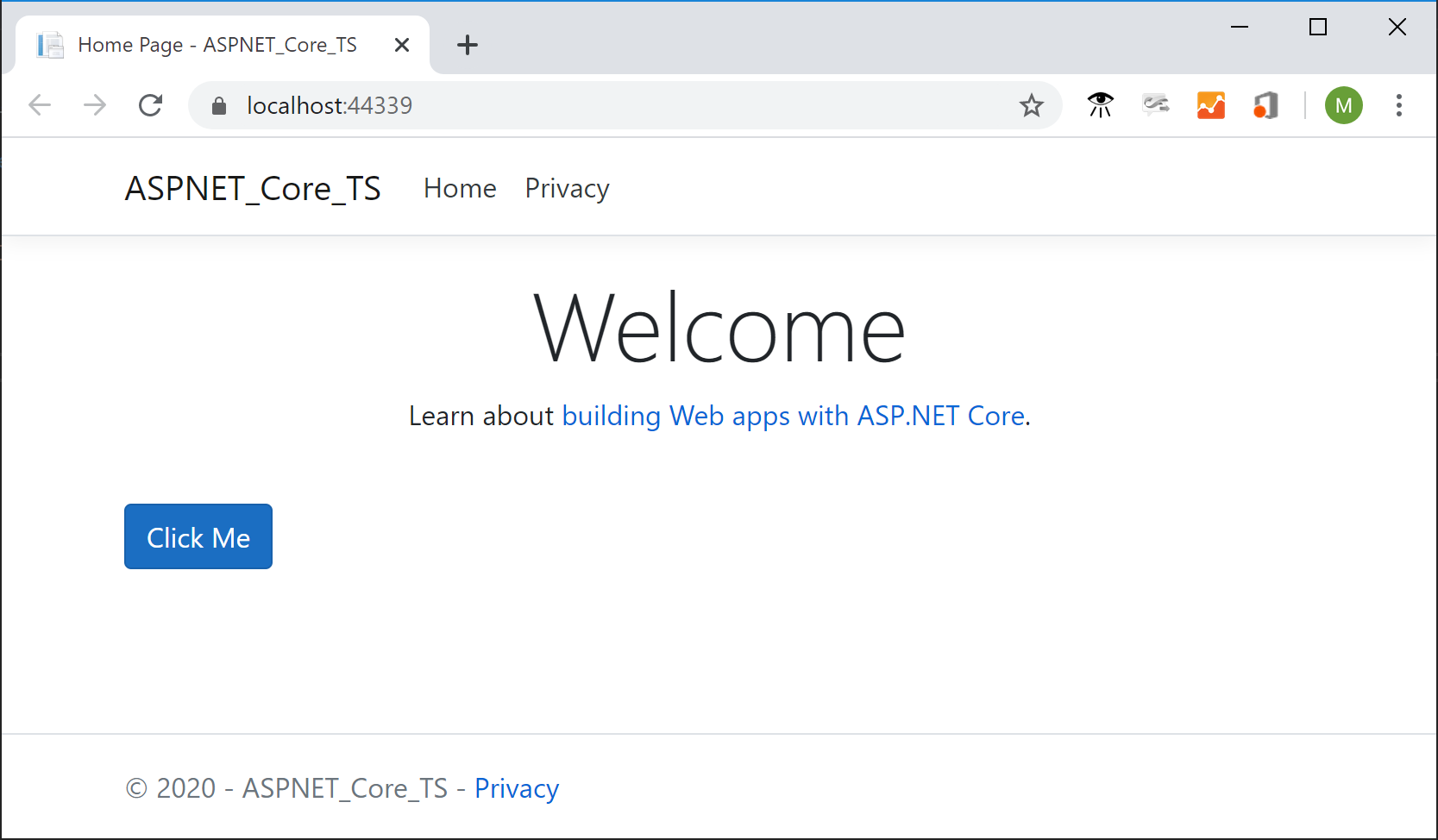The height and width of the screenshot is (840, 1438).
Task: Select the Privacy navigation item
Action: click(567, 188)
